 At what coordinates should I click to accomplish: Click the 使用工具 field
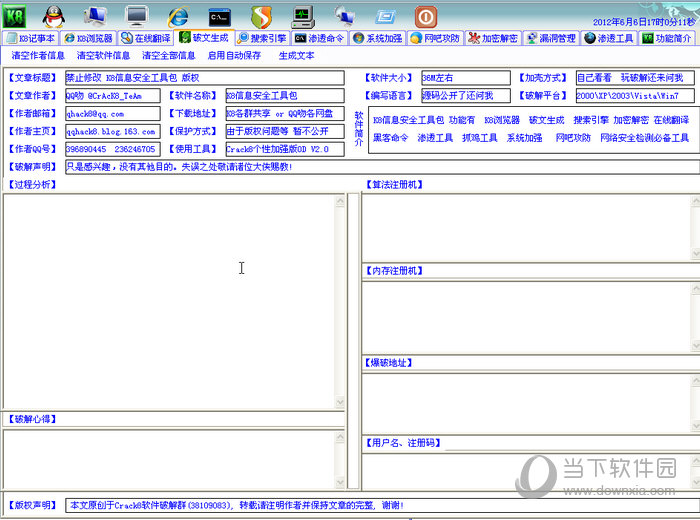coord(285,149)
